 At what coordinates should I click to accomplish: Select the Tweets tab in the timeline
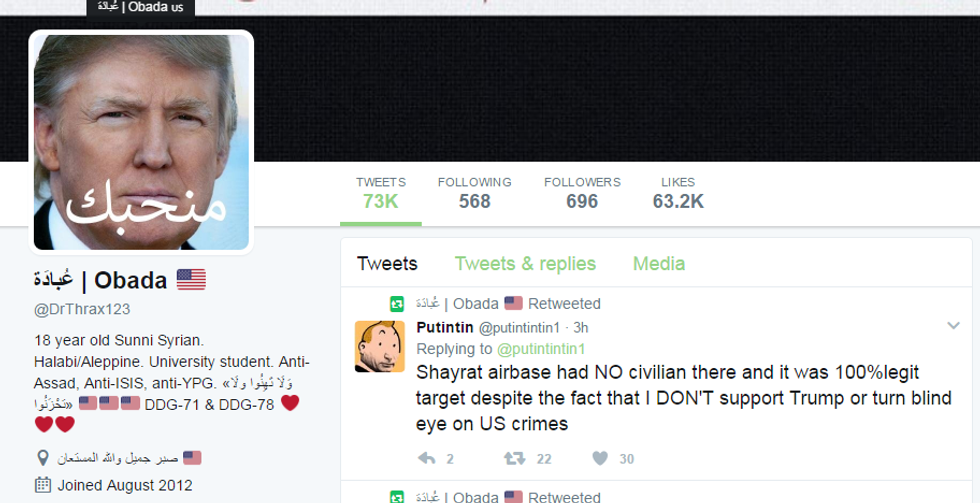point(387,264)
